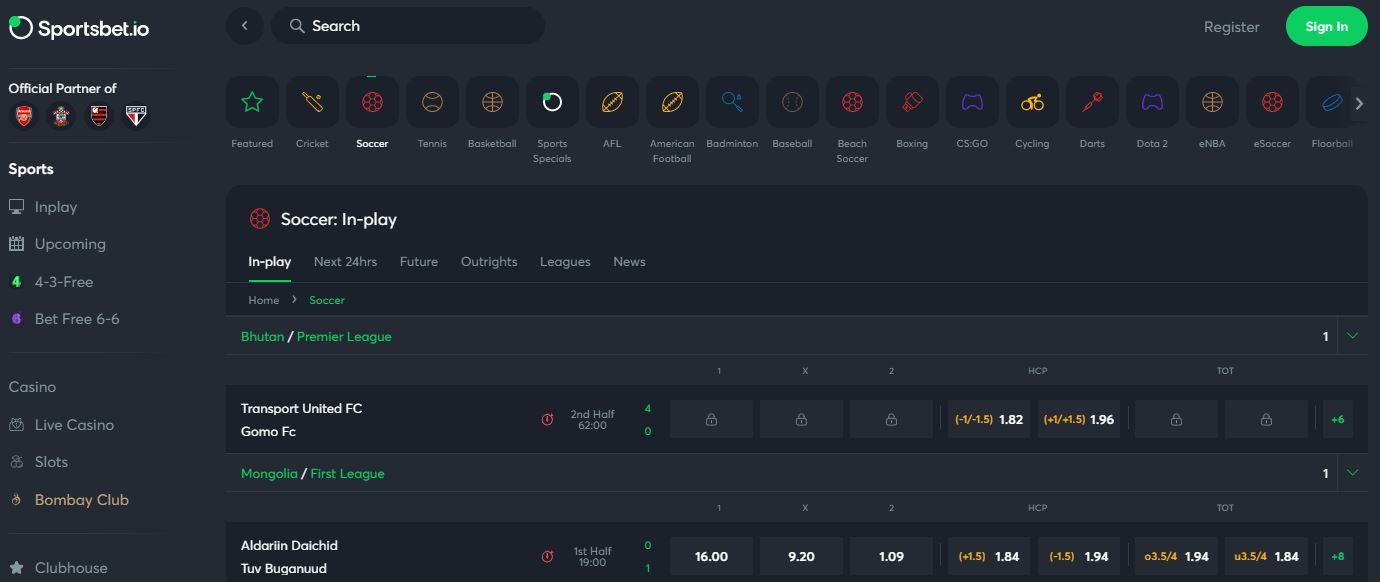Choose the Cycling sport icon
The height and width of the screenshot is (582, 1380).
point(1032,102)
